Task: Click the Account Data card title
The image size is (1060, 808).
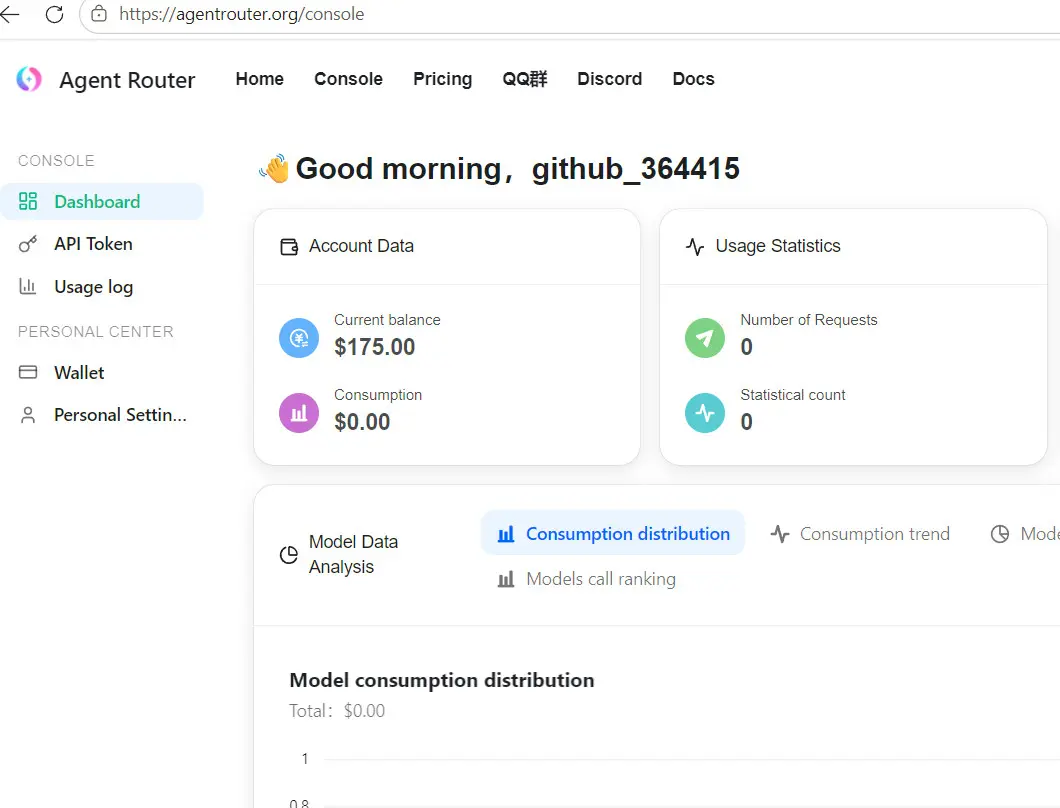Action: [361, 246]
